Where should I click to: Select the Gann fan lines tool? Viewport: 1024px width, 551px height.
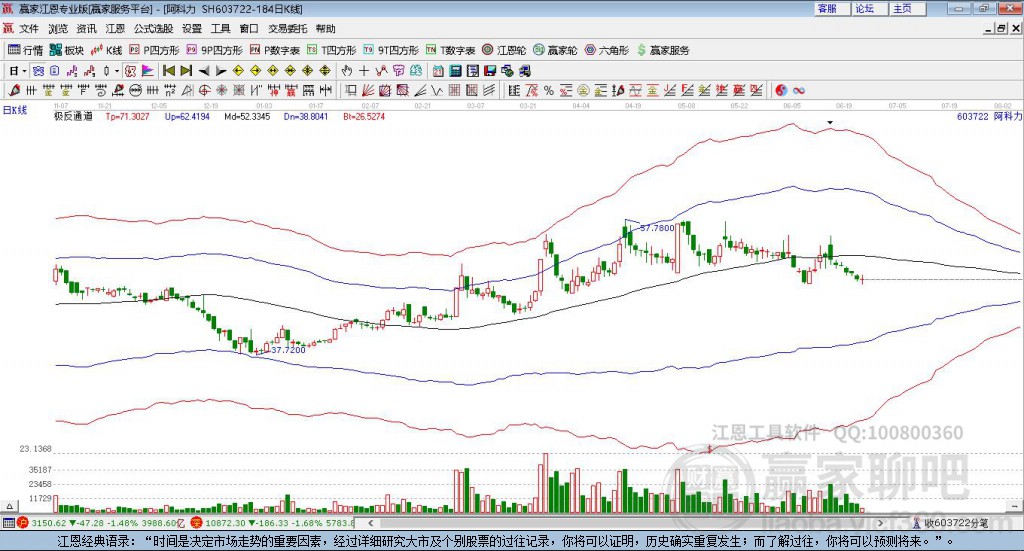[368, 91]
